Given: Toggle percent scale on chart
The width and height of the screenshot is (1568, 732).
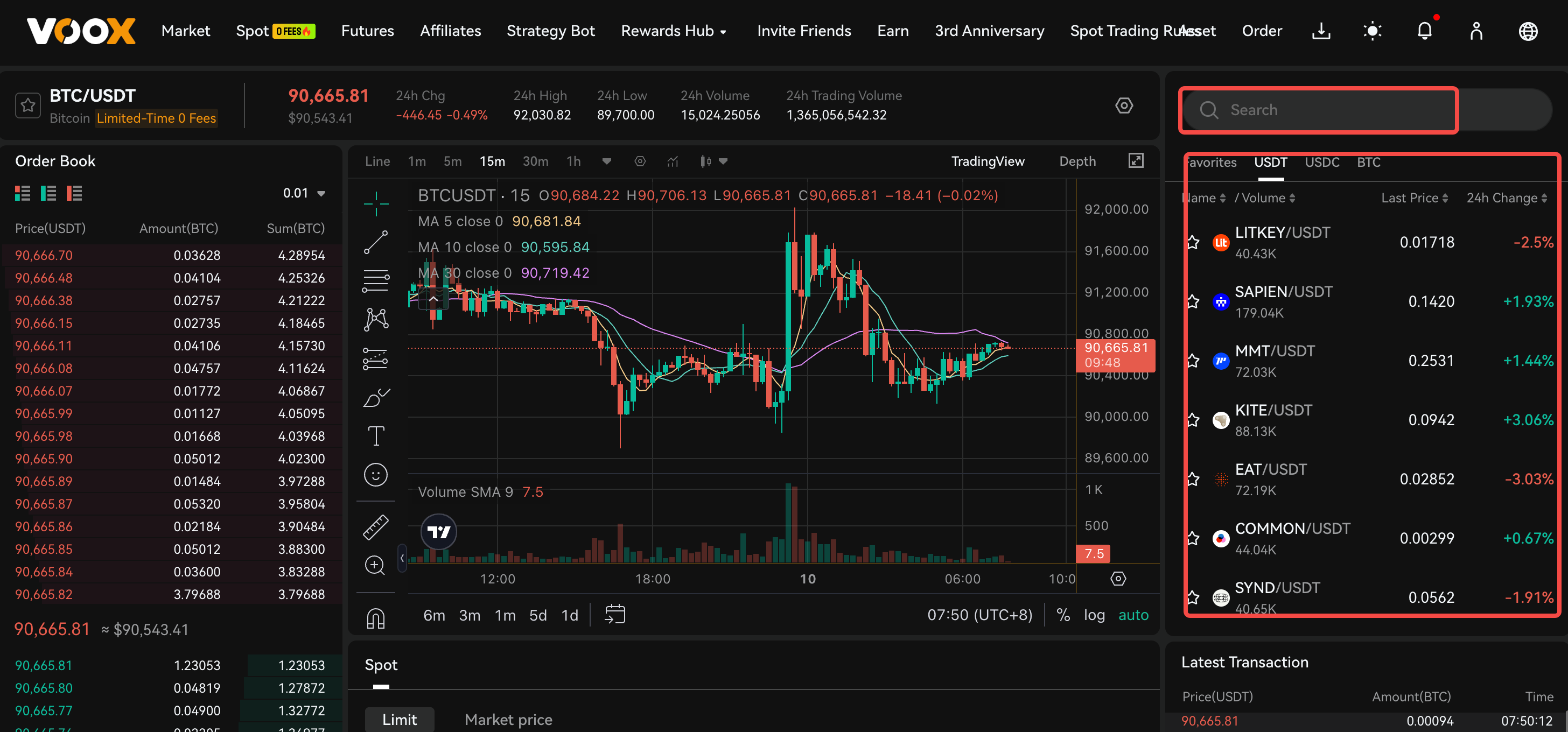Looking at the screenshot, I should pyautogui.click(x=1063, y=615).
